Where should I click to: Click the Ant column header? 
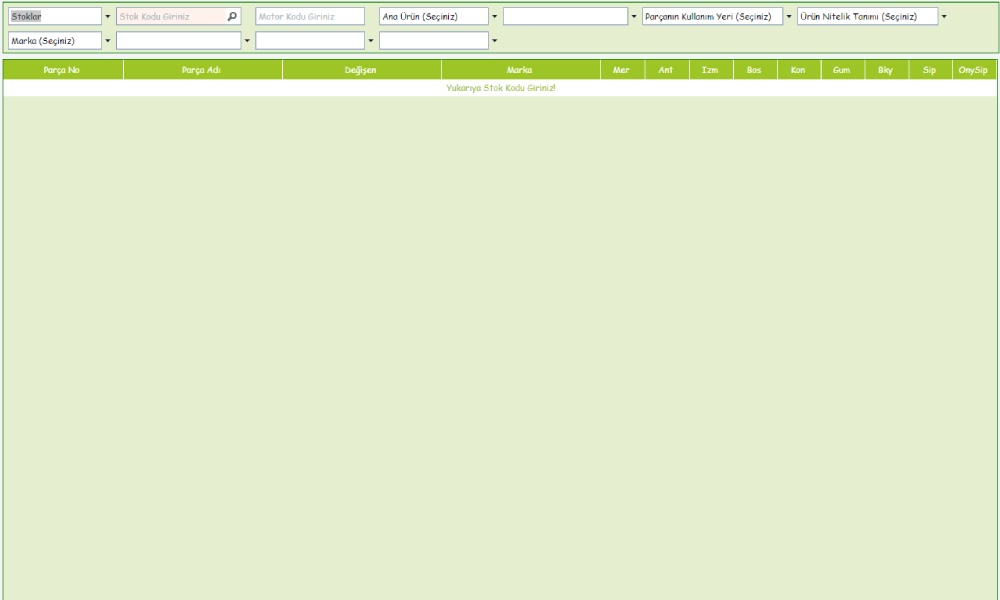click(x=666, y=70)
